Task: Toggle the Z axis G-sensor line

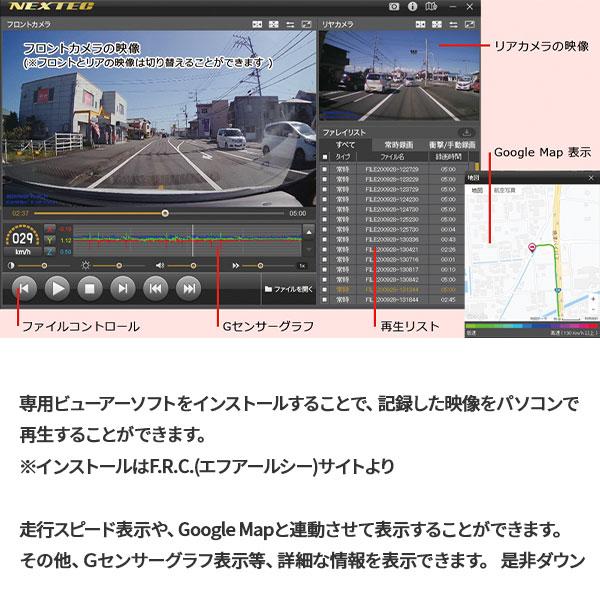Action: click(x=50, y=251)
